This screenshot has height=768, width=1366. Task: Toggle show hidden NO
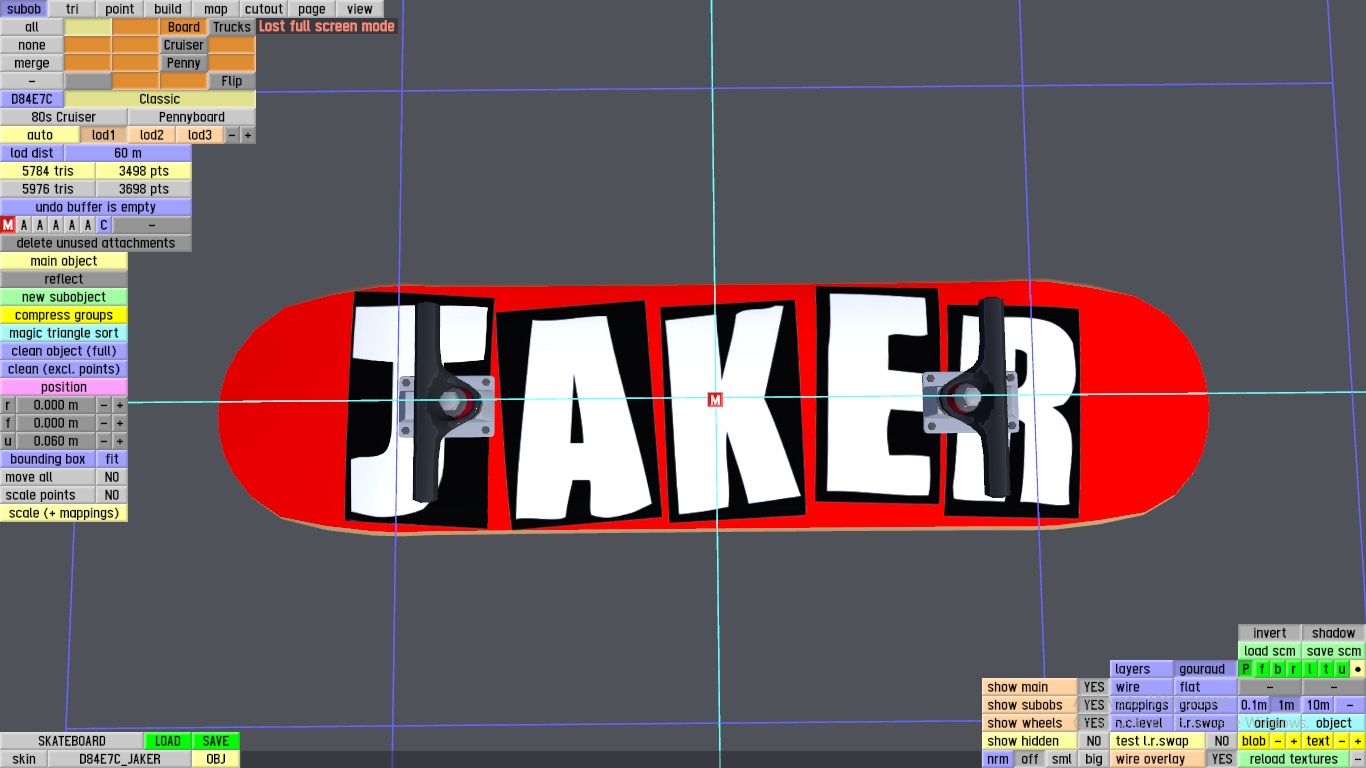(x=1095, y=741)
